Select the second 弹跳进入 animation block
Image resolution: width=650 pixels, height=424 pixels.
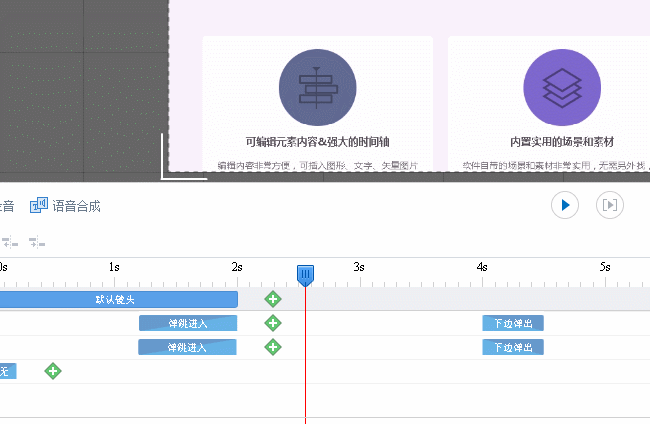pos(187,347)
